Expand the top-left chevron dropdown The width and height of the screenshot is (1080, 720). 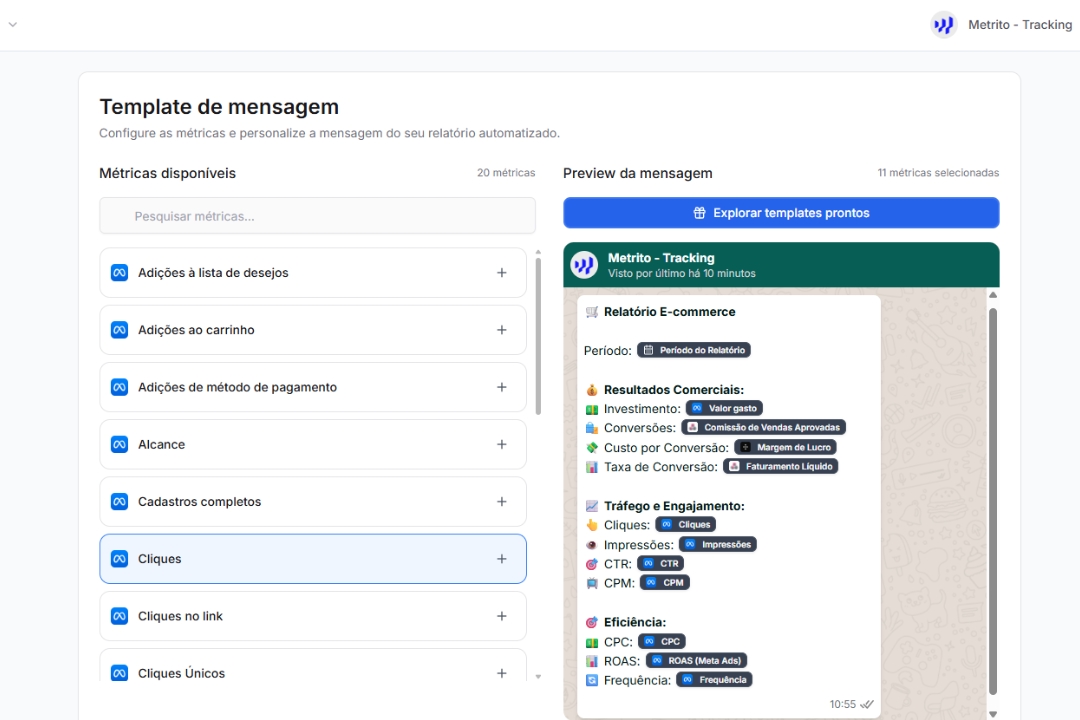(x=12, y=25)
